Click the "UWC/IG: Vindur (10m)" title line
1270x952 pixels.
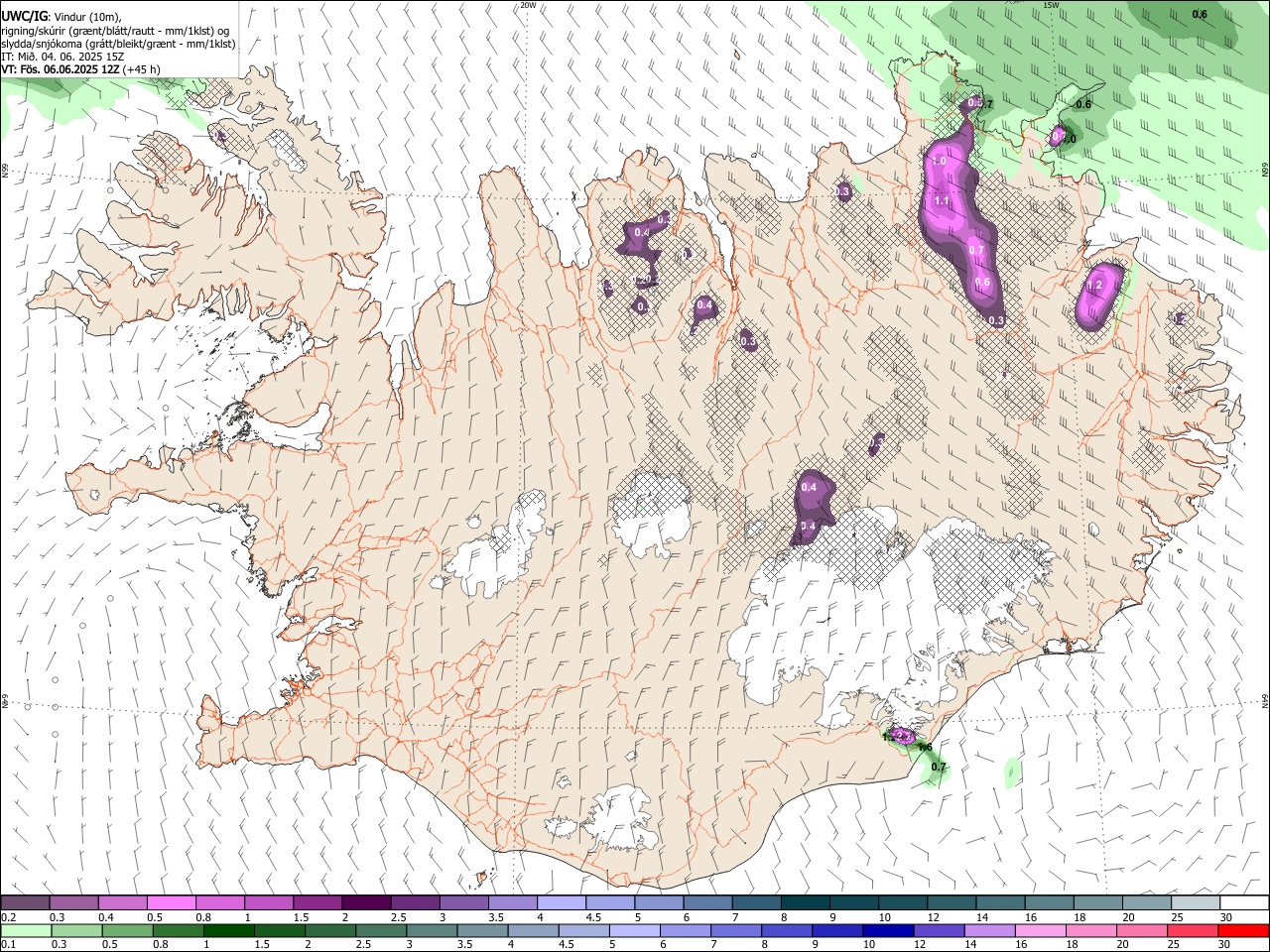click(60, 15)
